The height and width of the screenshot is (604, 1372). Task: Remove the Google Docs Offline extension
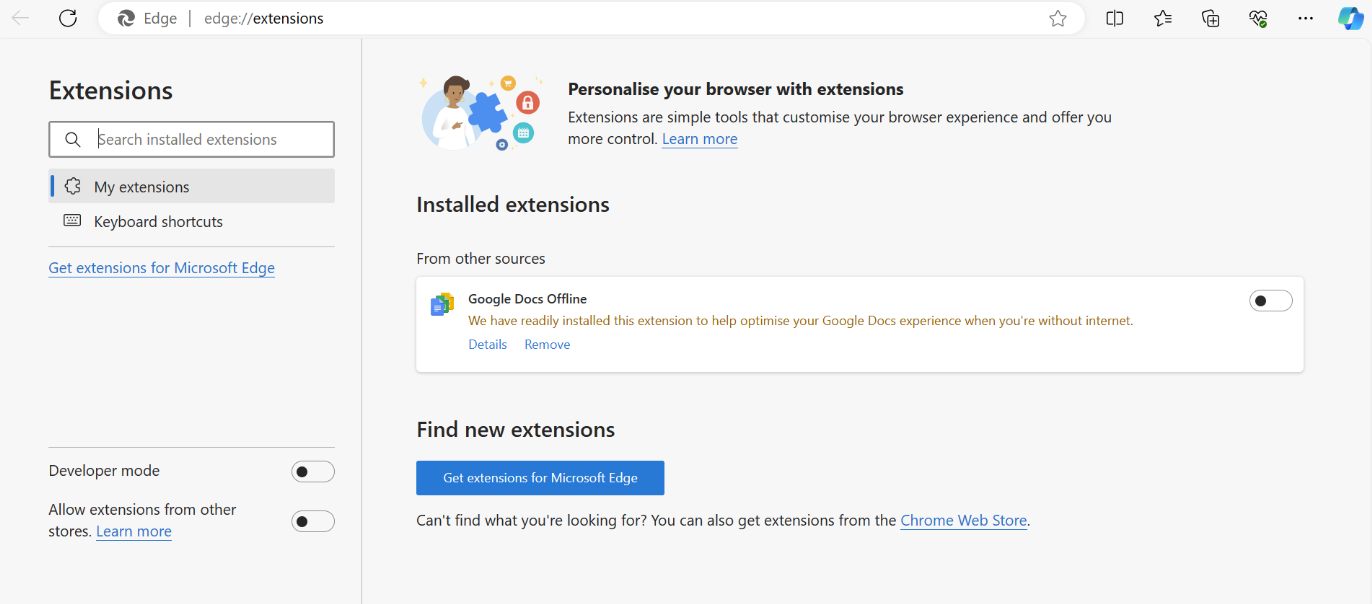click(547, 344)
